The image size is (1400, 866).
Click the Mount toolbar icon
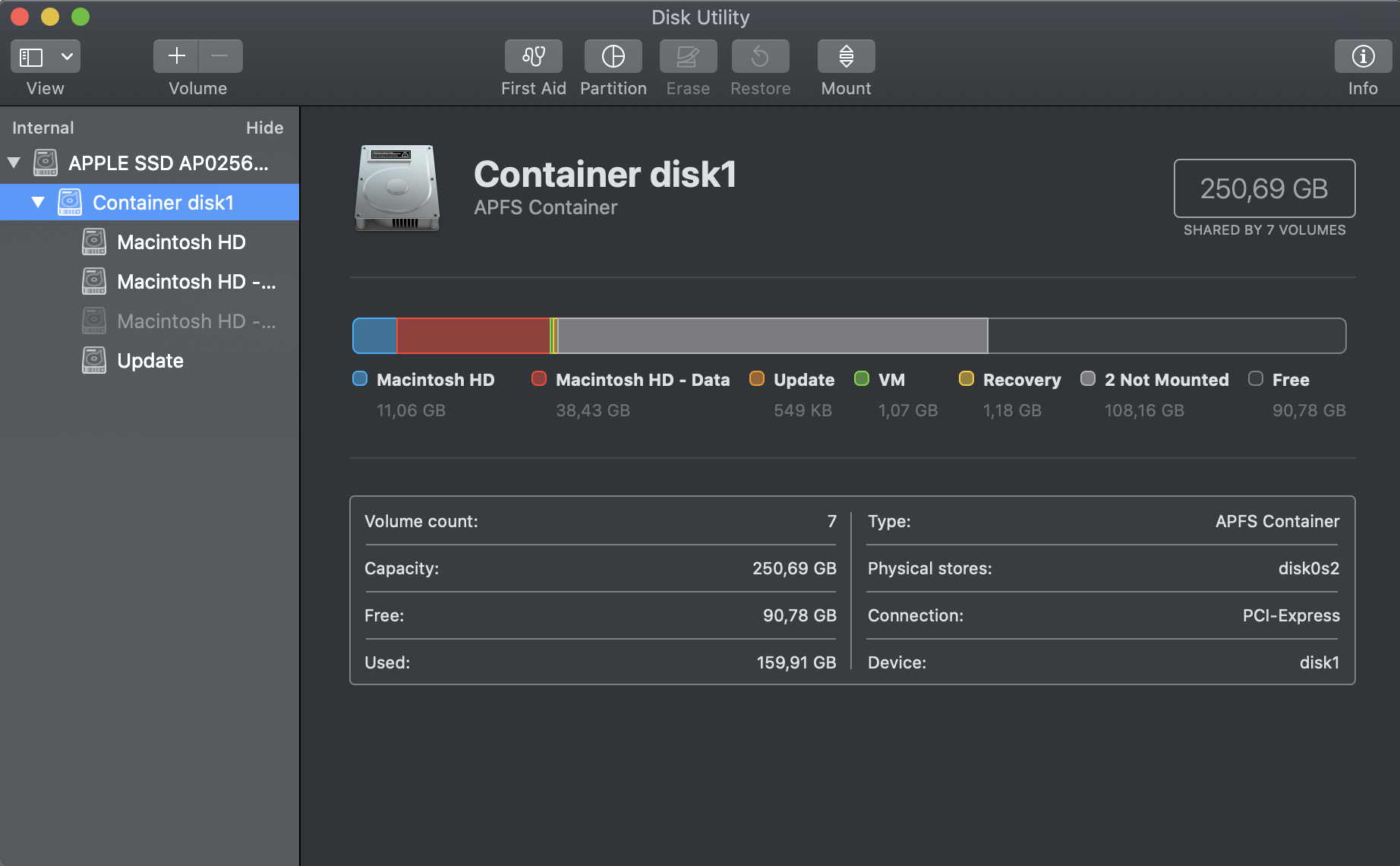pyautogui.click(x=846, y=56)
